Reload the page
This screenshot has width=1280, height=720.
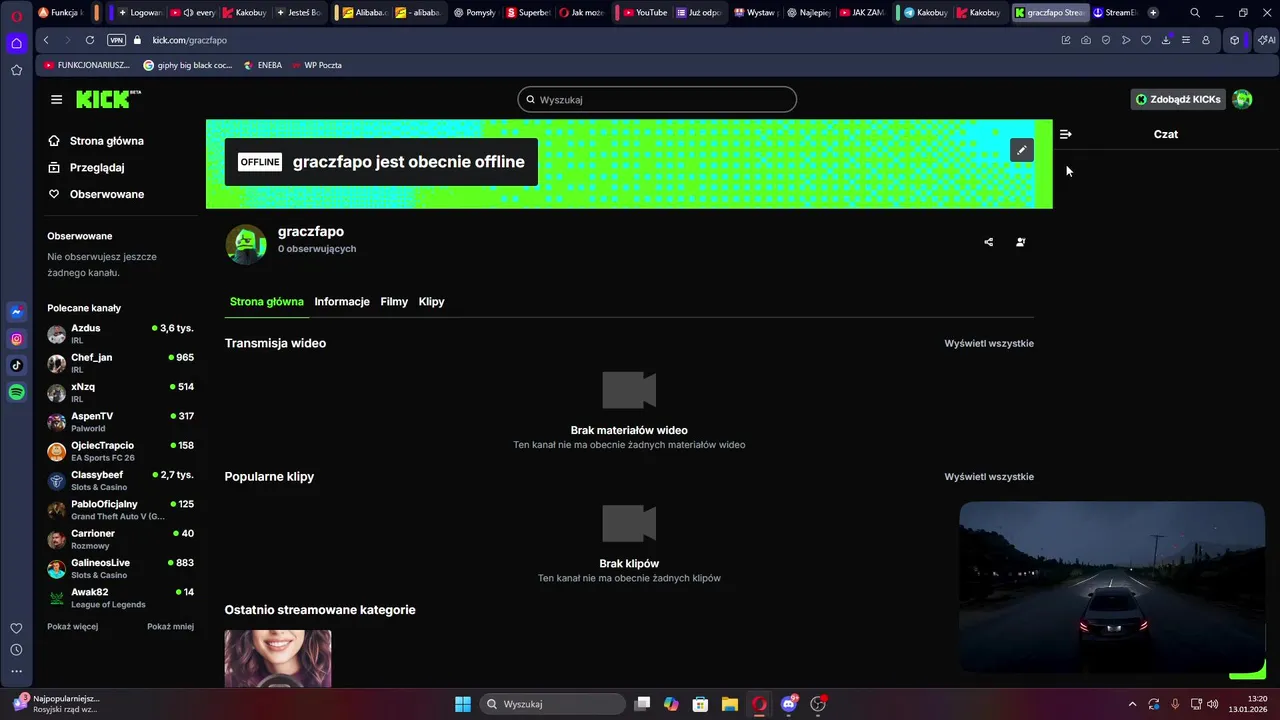90,40
